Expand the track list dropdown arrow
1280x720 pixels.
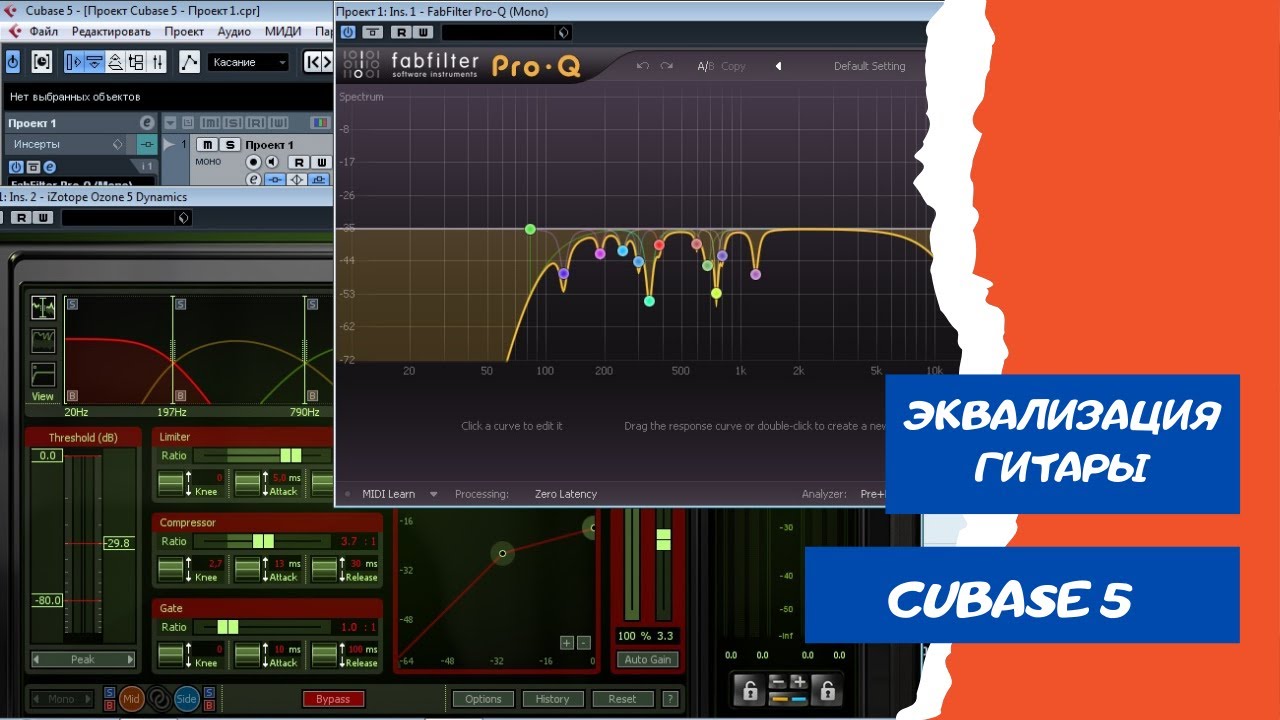(170, 122)
